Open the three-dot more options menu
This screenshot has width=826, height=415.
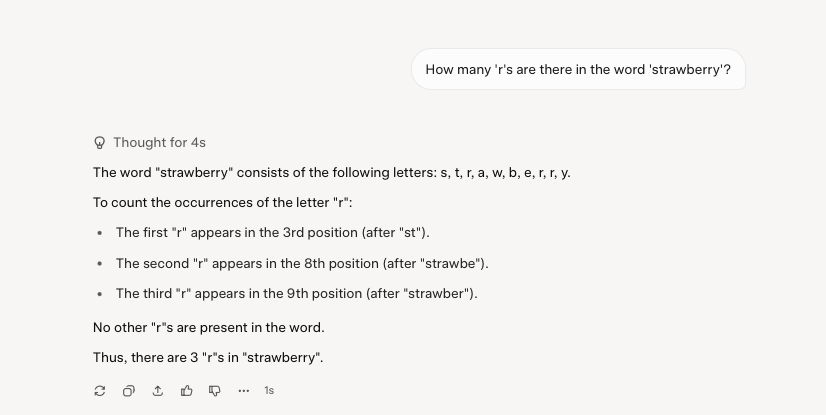click(x=243, y=391)
